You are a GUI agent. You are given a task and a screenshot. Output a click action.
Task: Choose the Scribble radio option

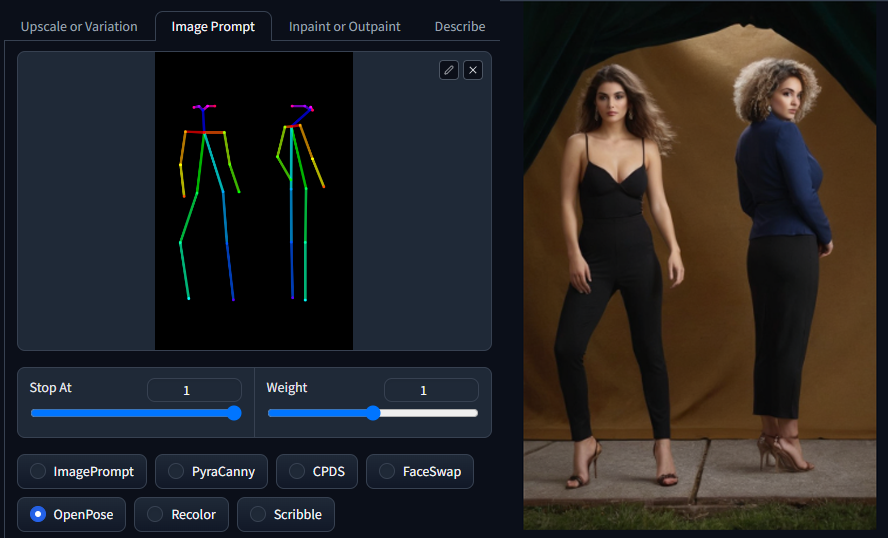point(286,514)
